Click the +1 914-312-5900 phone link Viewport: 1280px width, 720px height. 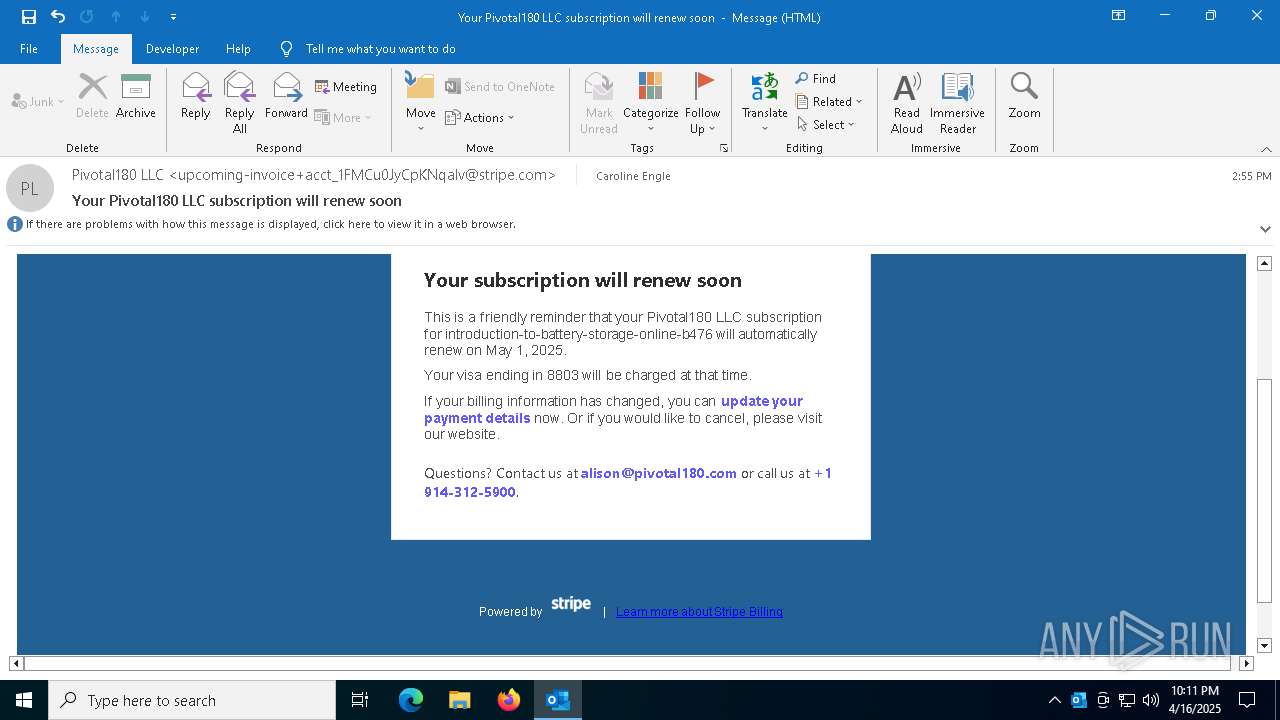pyautogui.click(x=628, y=482)
